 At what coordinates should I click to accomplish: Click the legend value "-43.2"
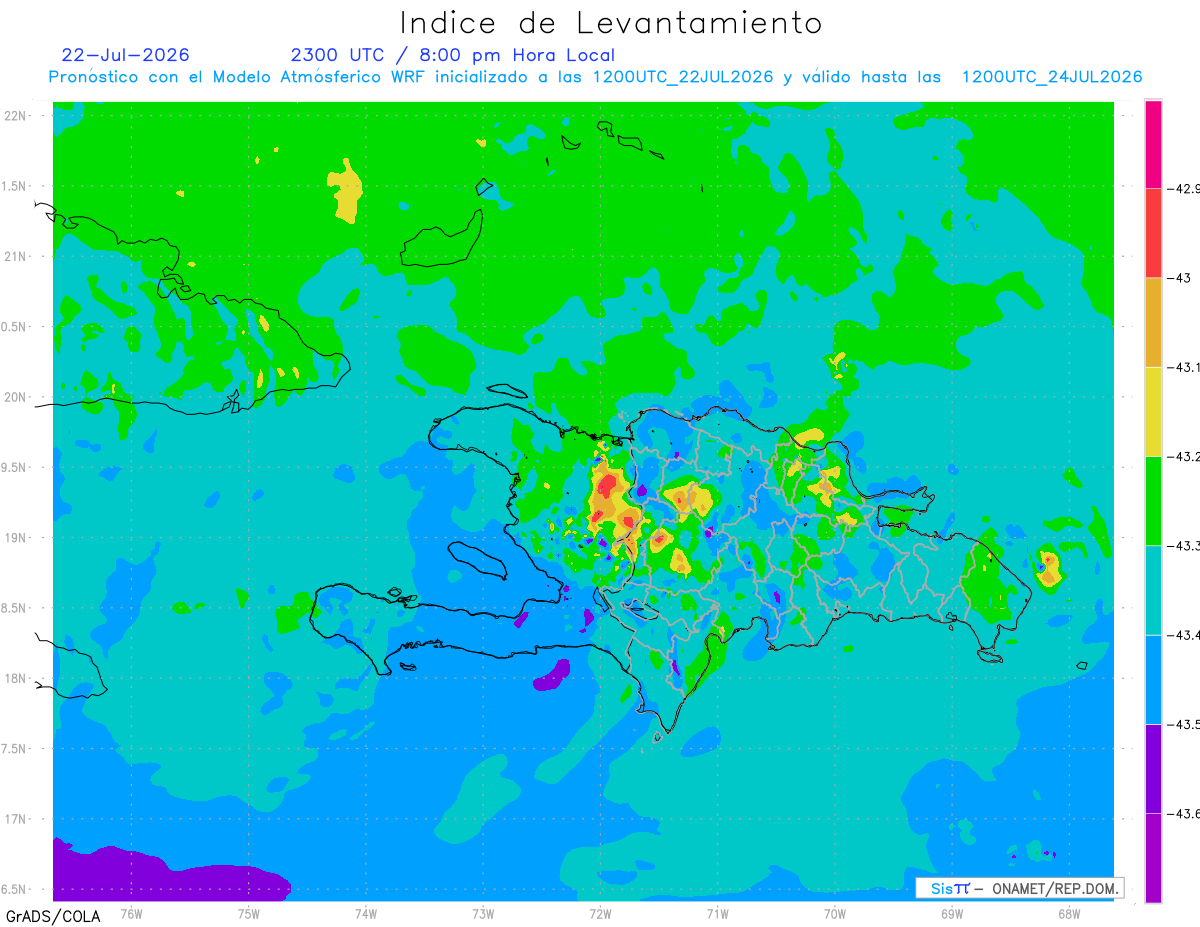(1184, 456)
